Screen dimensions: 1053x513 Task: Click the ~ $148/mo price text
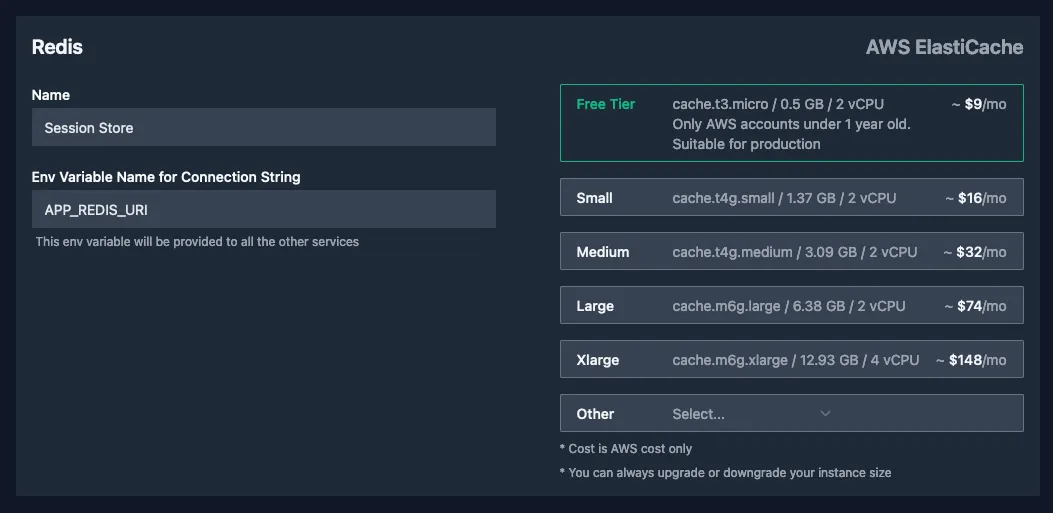[x=971, y=360]
